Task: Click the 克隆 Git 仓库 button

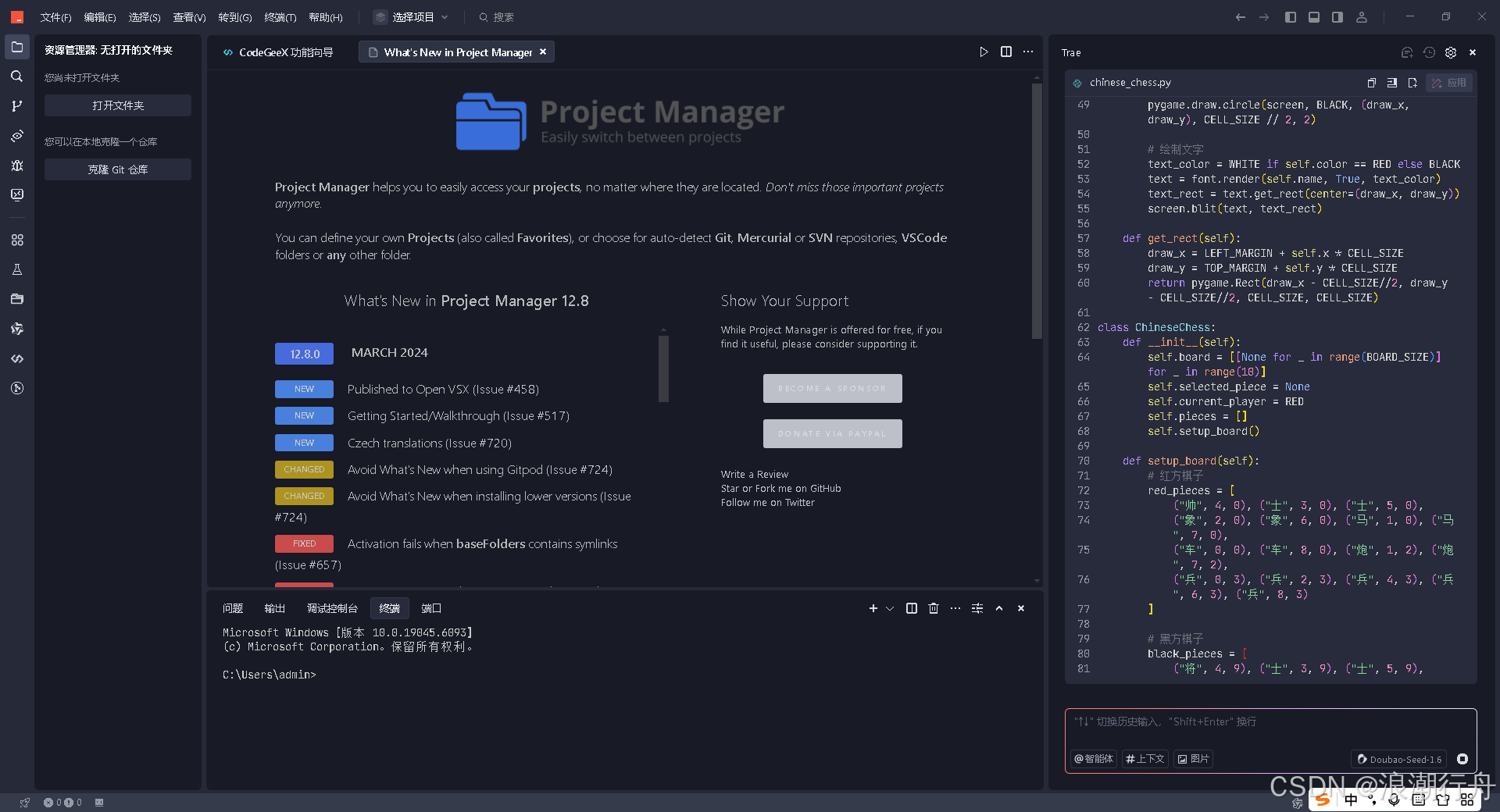Action: (x=118, y=169)
